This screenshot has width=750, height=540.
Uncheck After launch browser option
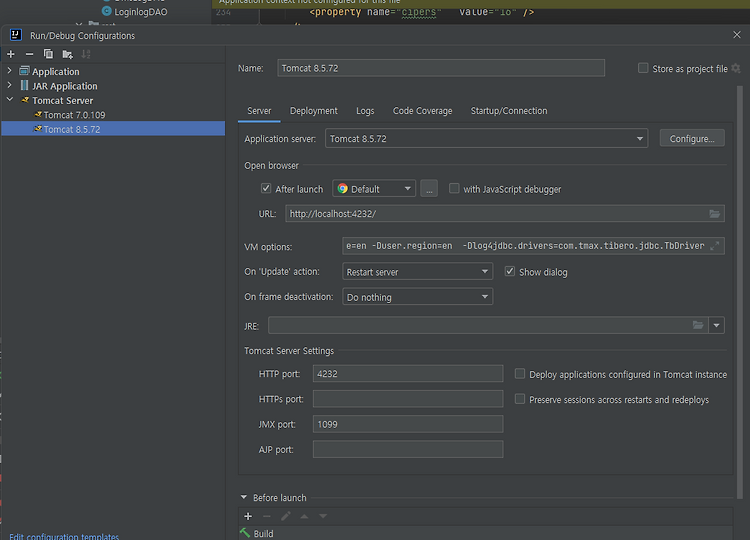coord(266,188)
